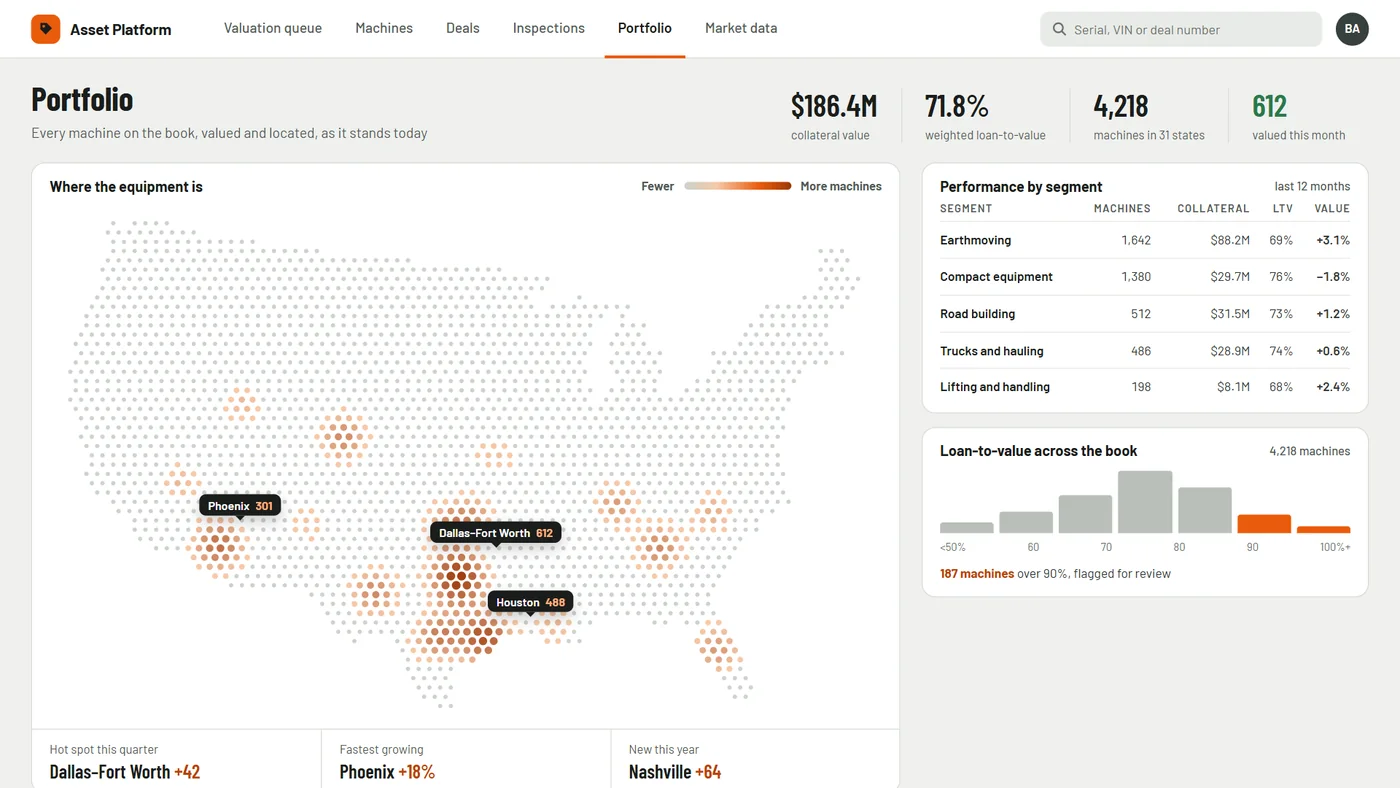The image size is (1400, 788).
Task: Click the orange Asset Platform logo icon
Action: pos(46,29)
